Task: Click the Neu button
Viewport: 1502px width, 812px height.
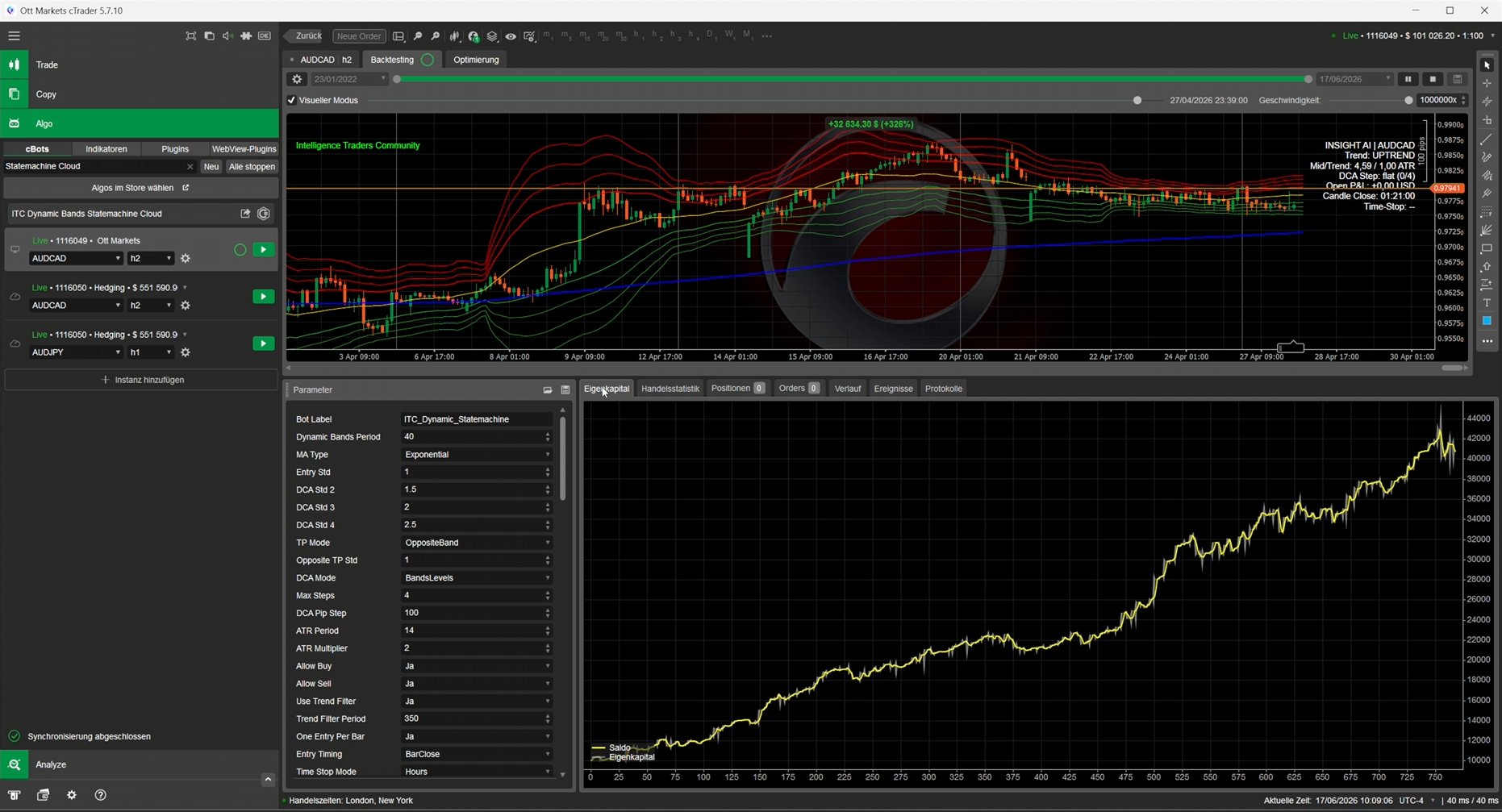Action: click(211, 167)
